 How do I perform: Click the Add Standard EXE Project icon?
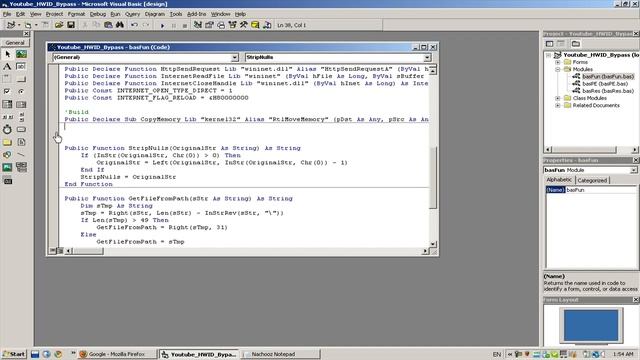click(10, 25)
